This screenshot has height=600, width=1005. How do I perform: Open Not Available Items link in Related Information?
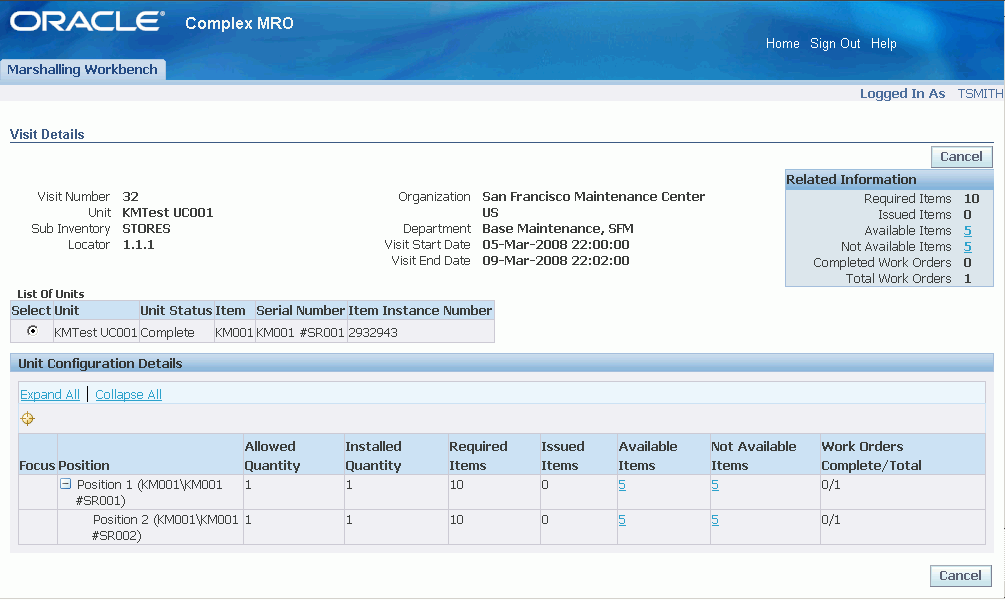click(x=967, y=246)
